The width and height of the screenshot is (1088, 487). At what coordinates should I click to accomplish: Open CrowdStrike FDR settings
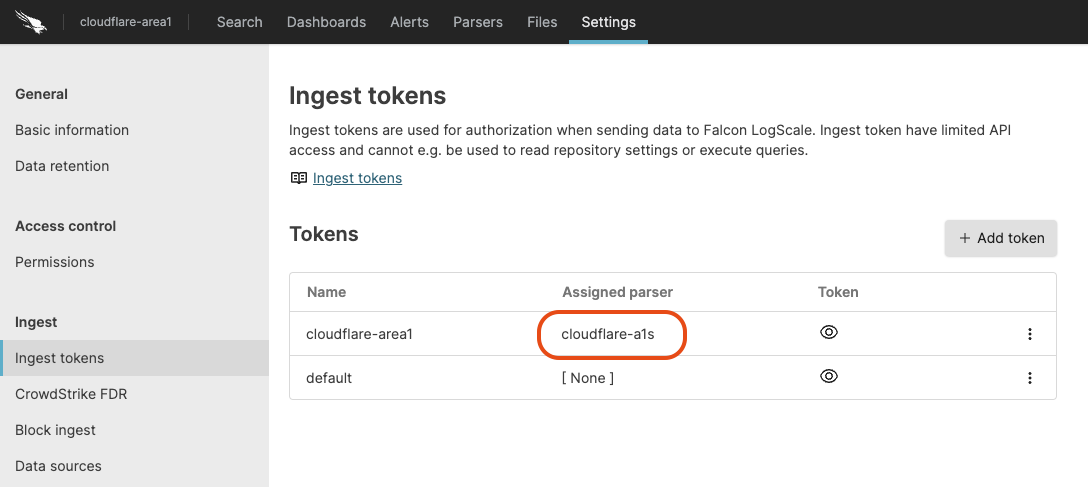pyautogui.click(x=71, y=394)
